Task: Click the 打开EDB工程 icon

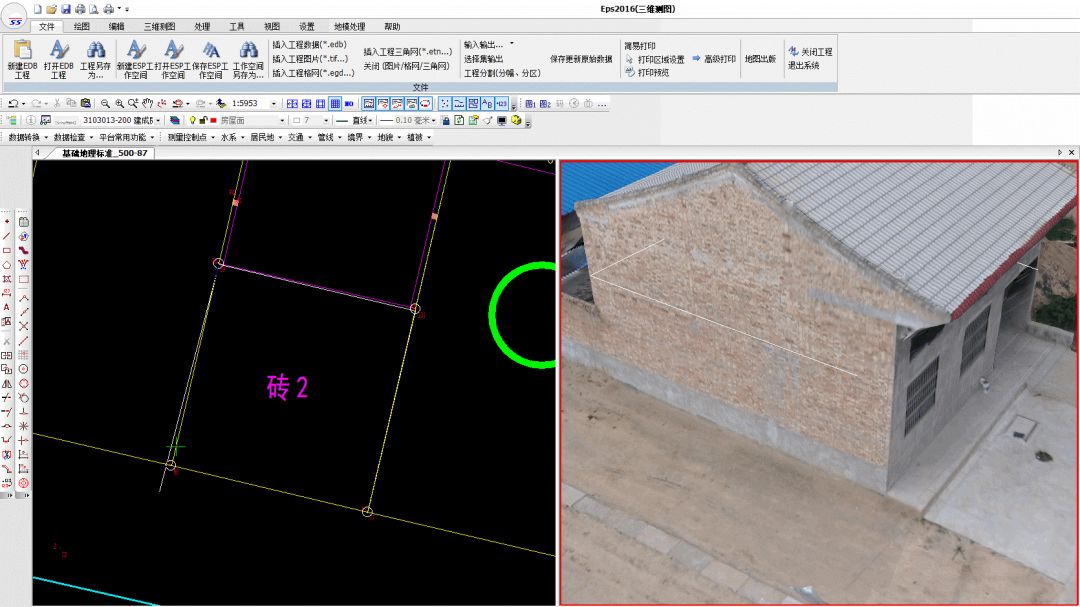Action: (58, 50)
